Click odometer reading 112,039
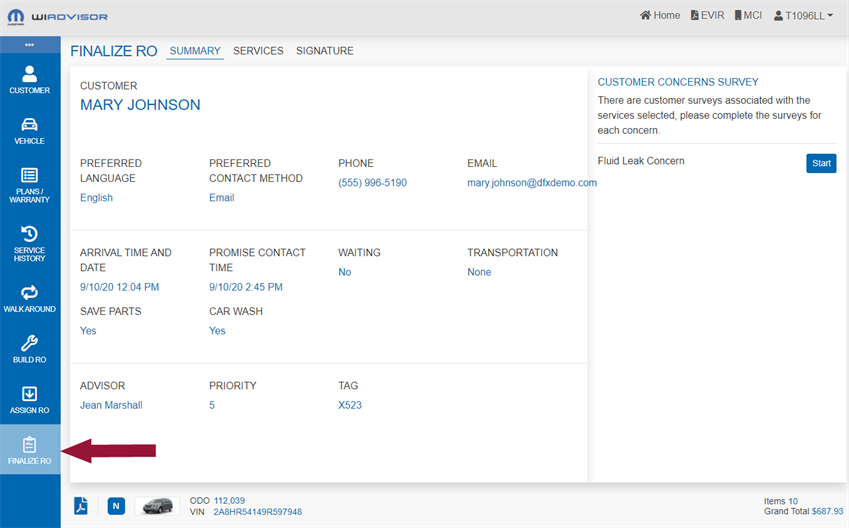This screenshot has width=849, height=528. [229, 500]
